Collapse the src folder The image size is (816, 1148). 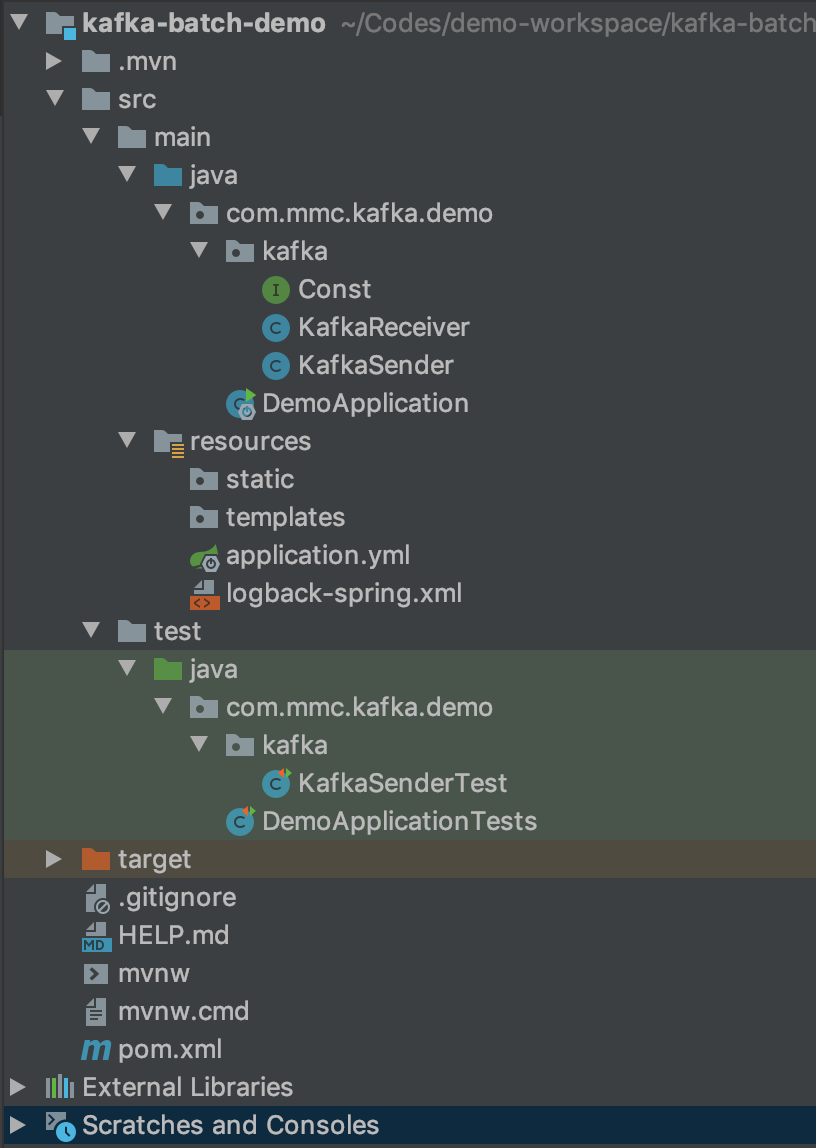pos(56,99)
